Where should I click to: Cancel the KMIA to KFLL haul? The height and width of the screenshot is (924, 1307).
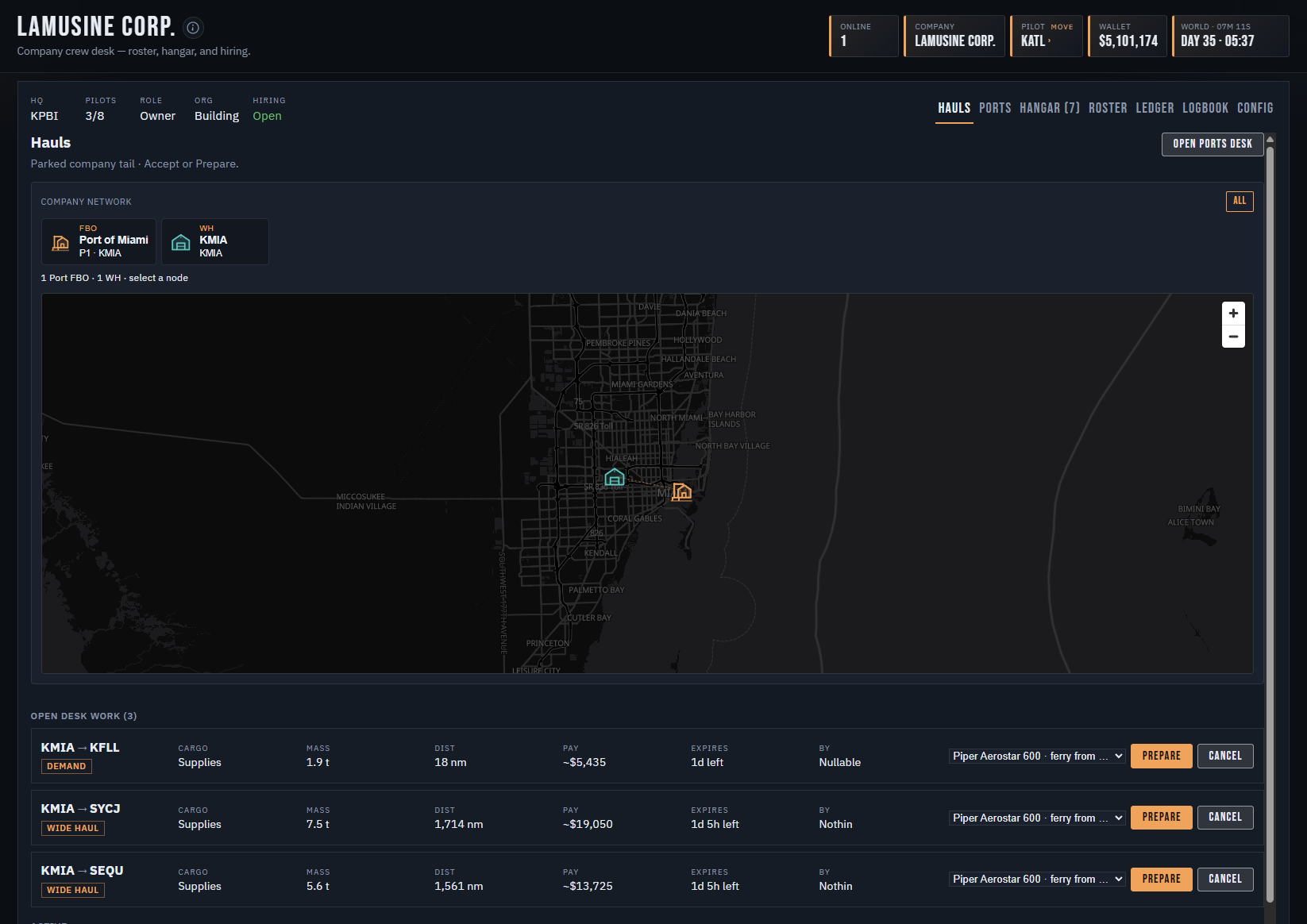(1225, 756)
